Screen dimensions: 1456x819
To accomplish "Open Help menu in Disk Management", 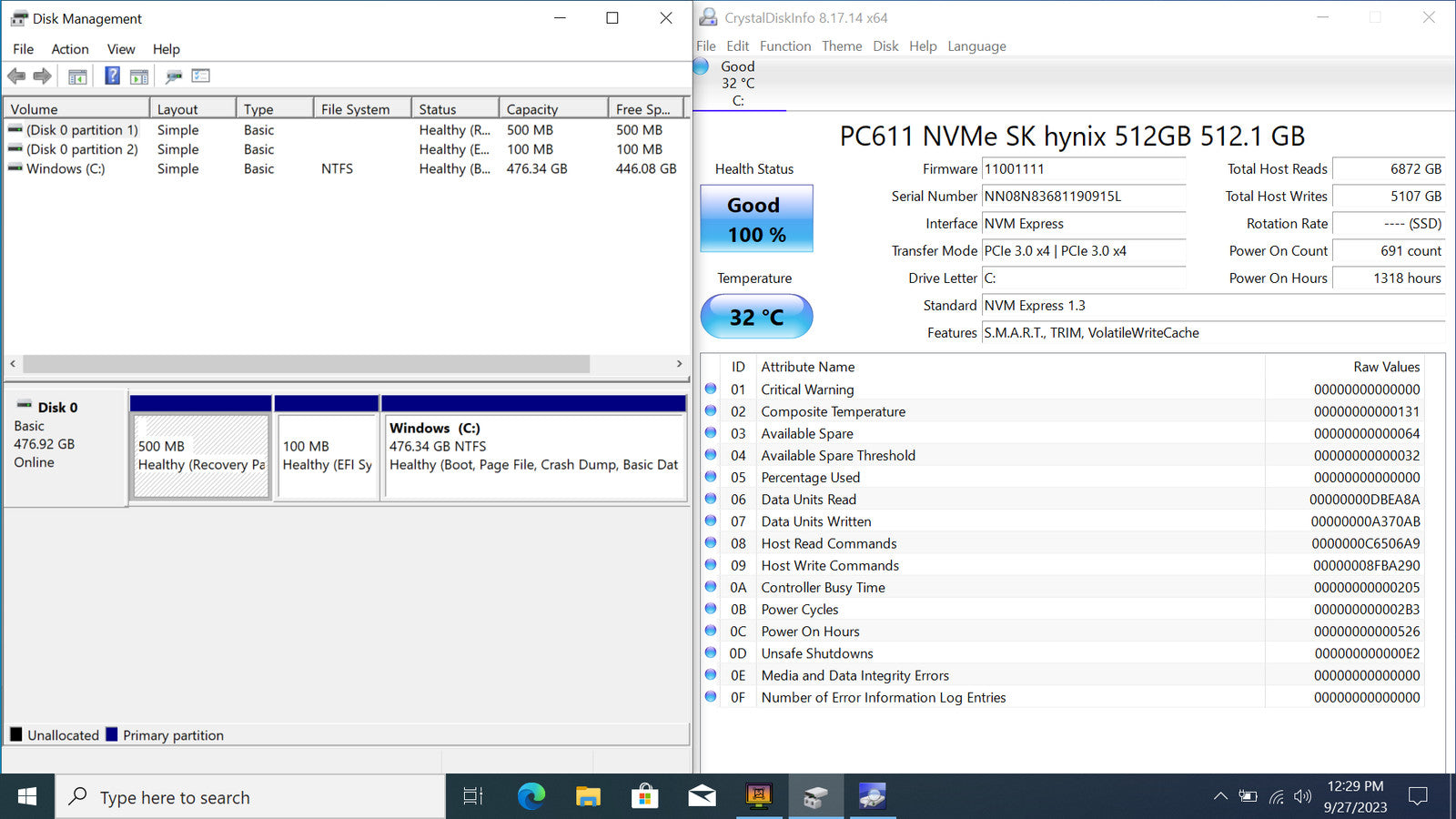I will [x=167, y=49].
